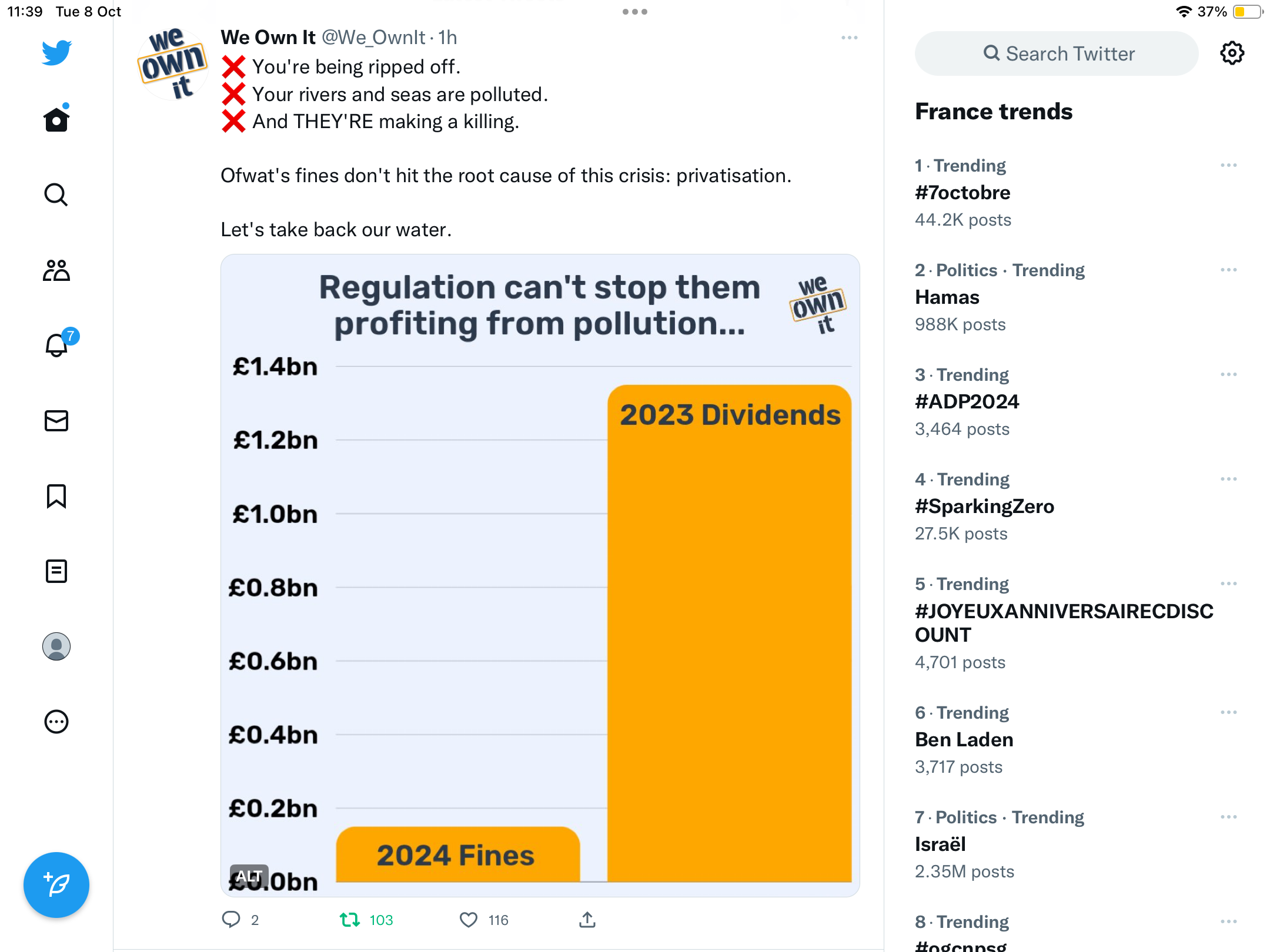Open trends settings gear icon
The image size is (1270, 952).
(x=1232, y=53)
